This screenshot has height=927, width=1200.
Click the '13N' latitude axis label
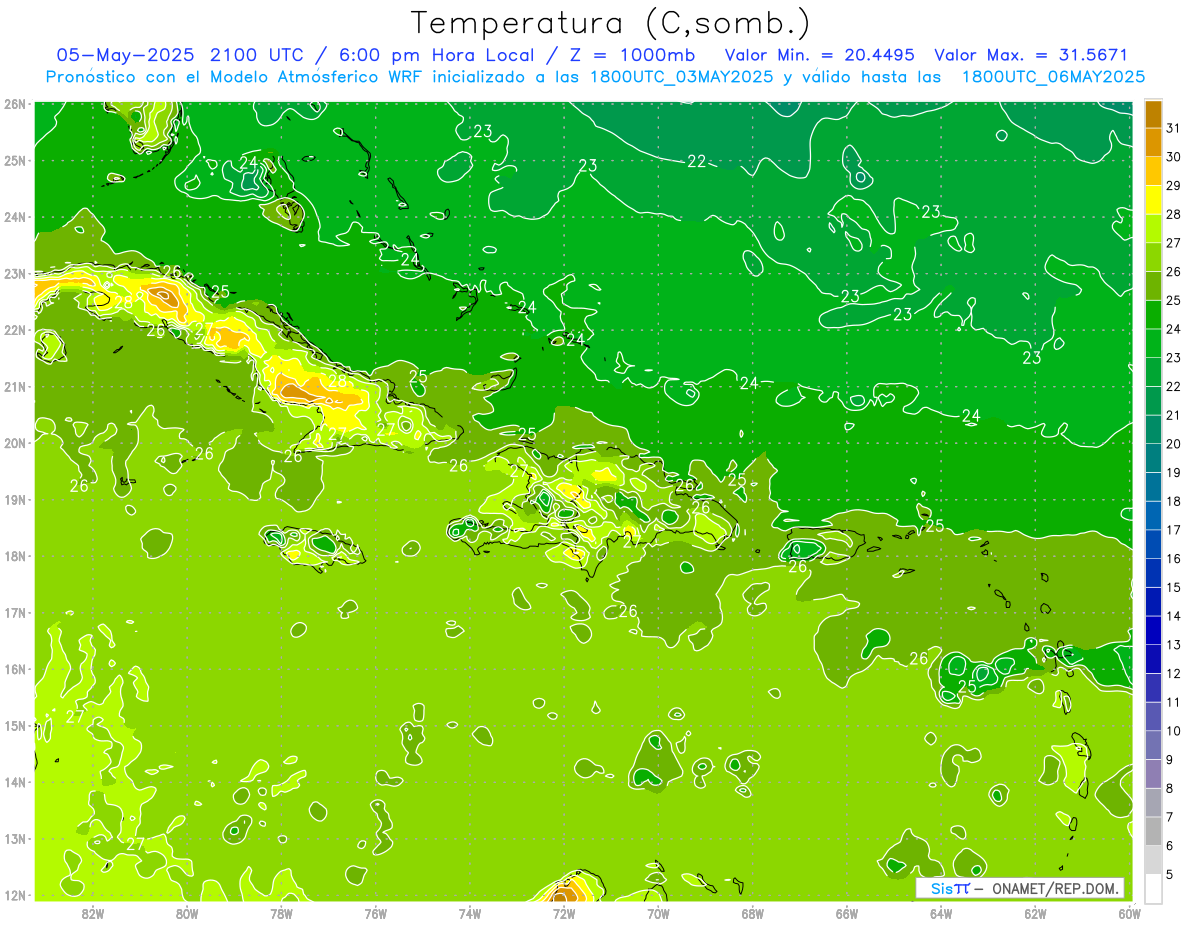click(x=14, y=839)
